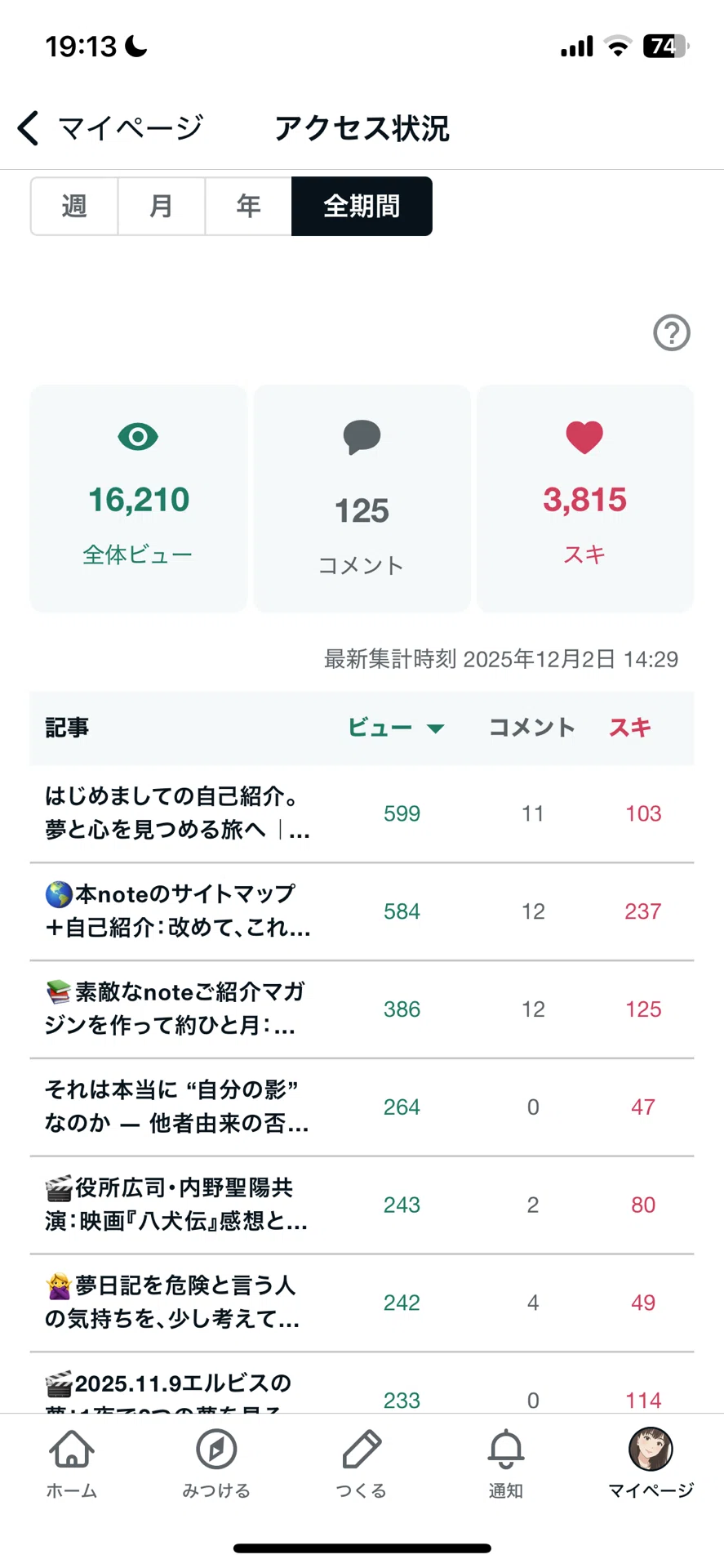Select the 年 period segment
The height and width of the screenshot is (1568, 724).
(x=248, y=206)
